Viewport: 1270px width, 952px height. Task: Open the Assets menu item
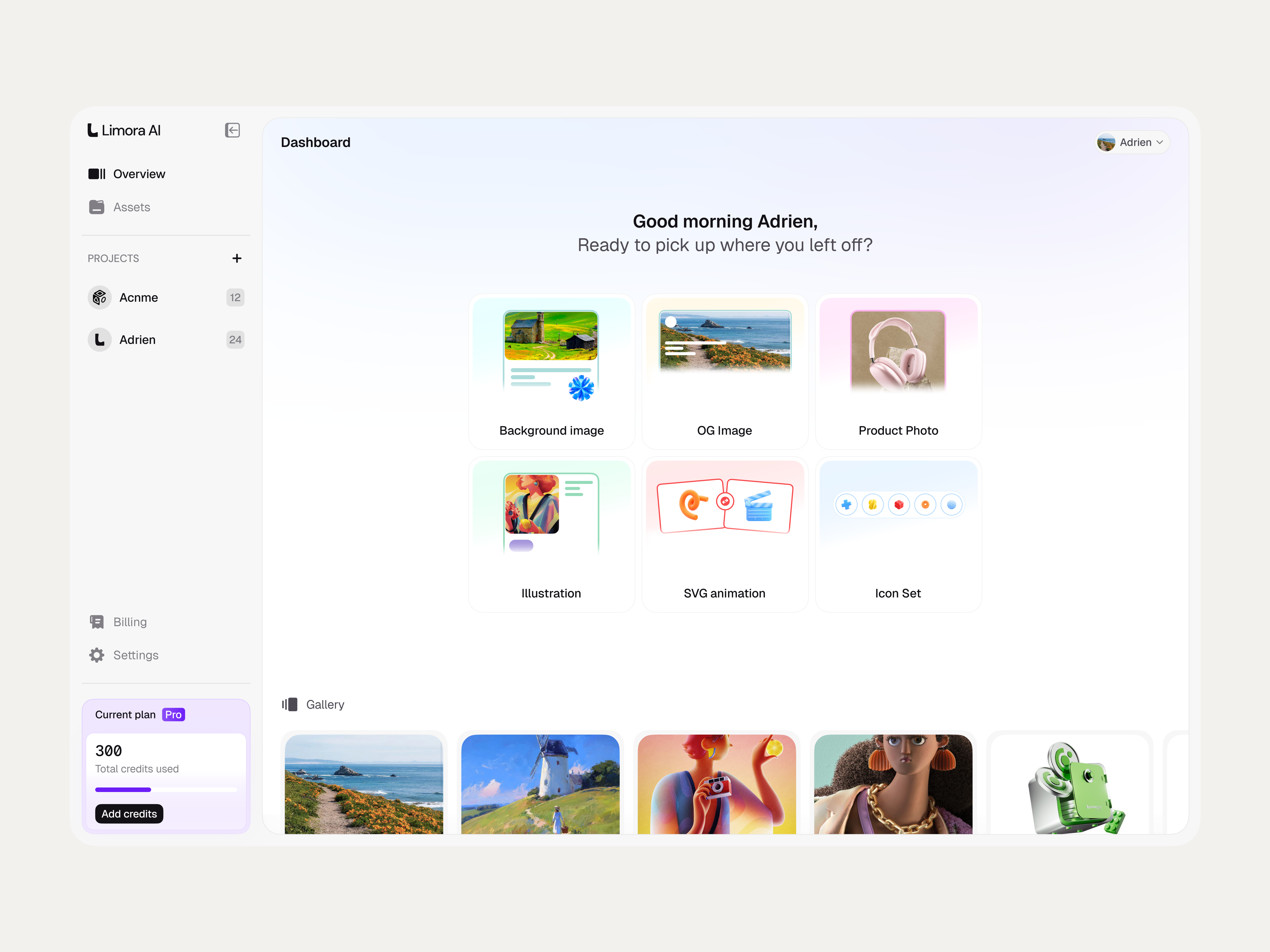(x=165, y=207)
